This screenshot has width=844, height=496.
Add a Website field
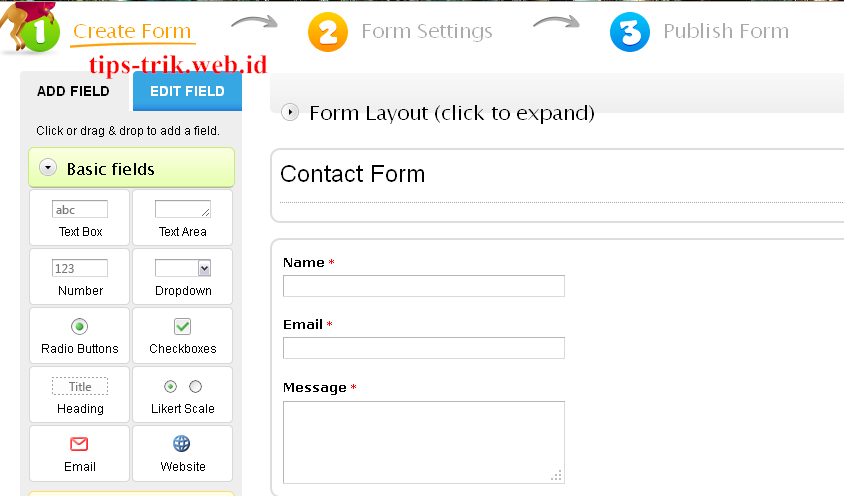182,453
